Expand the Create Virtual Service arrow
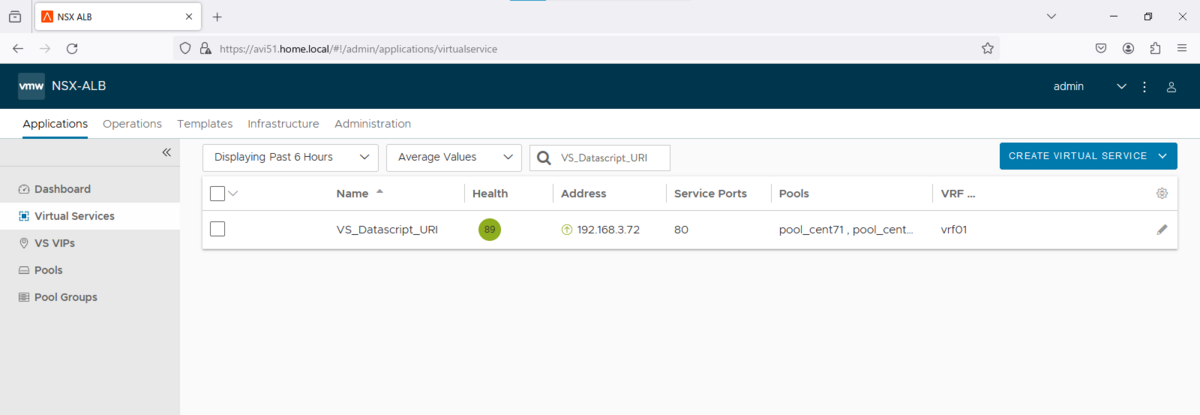This screenshot has width=1200, height=415. [x=1163, y=156]
